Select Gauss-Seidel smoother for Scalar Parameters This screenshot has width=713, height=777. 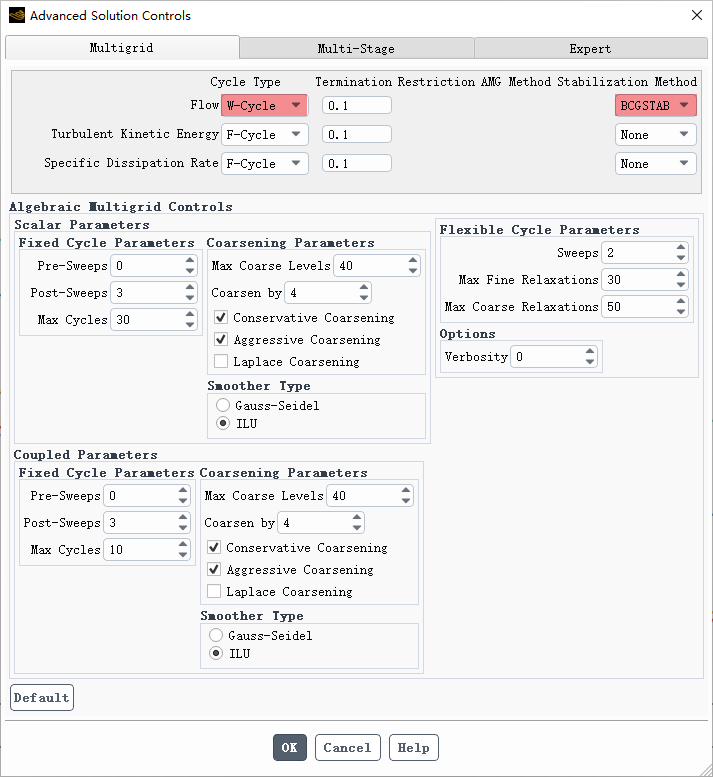click(223, 406)
